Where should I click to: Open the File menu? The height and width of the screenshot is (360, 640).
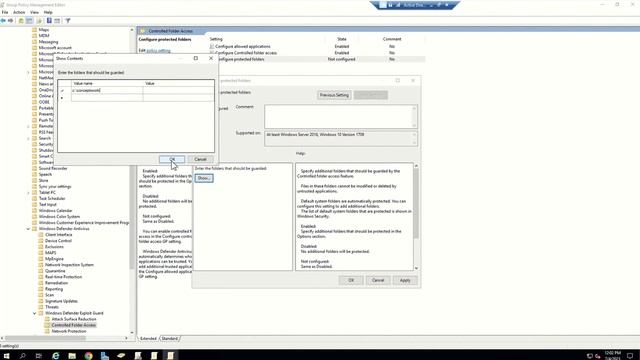point(5,12)
